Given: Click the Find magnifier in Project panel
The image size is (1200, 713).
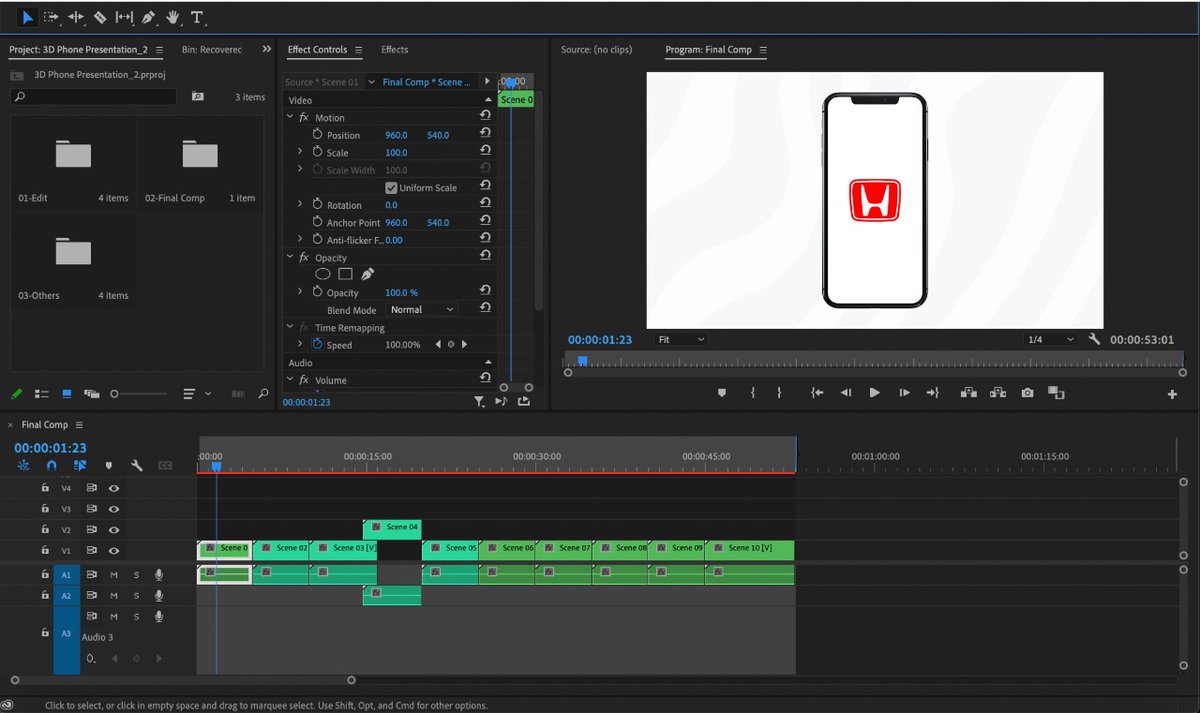Looking at the screenshot, I should point(262,394).
